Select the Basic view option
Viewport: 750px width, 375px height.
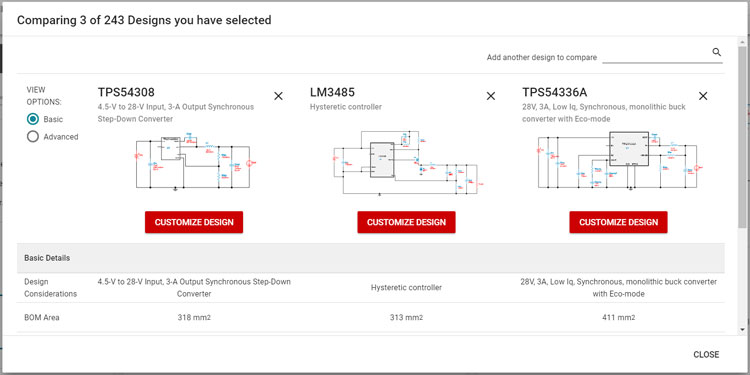(x=33, y=119)
